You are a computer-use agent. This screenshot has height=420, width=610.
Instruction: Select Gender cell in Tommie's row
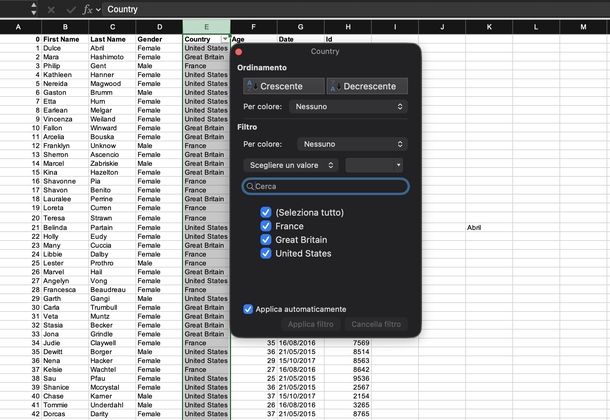tap(160, 405)
